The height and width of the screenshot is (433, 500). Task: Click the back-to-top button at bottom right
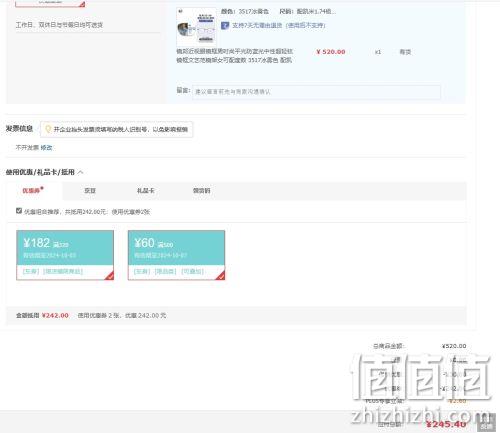[x=486, y=422]
